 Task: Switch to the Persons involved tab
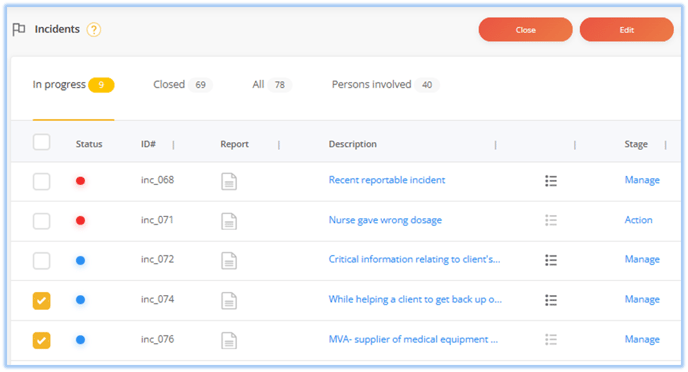coord(385,85)
